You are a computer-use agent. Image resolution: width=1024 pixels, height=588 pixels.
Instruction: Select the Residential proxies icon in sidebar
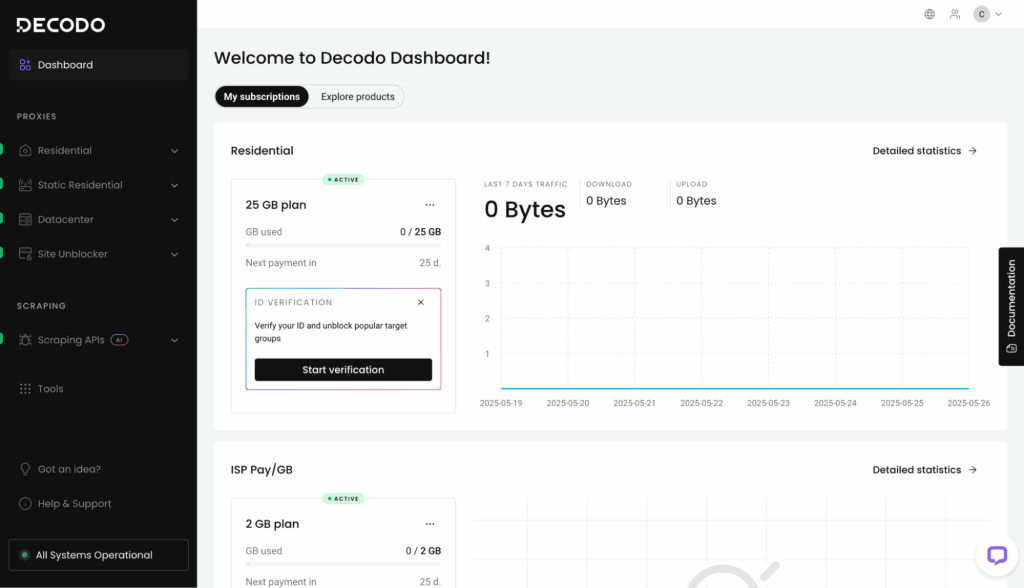tap(25, 150)
